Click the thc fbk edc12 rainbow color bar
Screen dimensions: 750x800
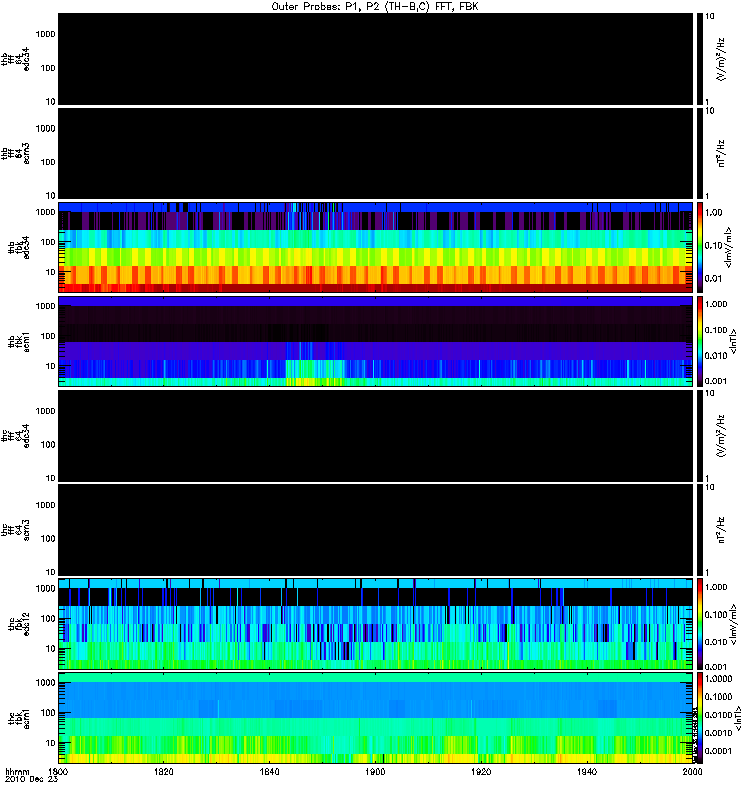coord(700,624)
